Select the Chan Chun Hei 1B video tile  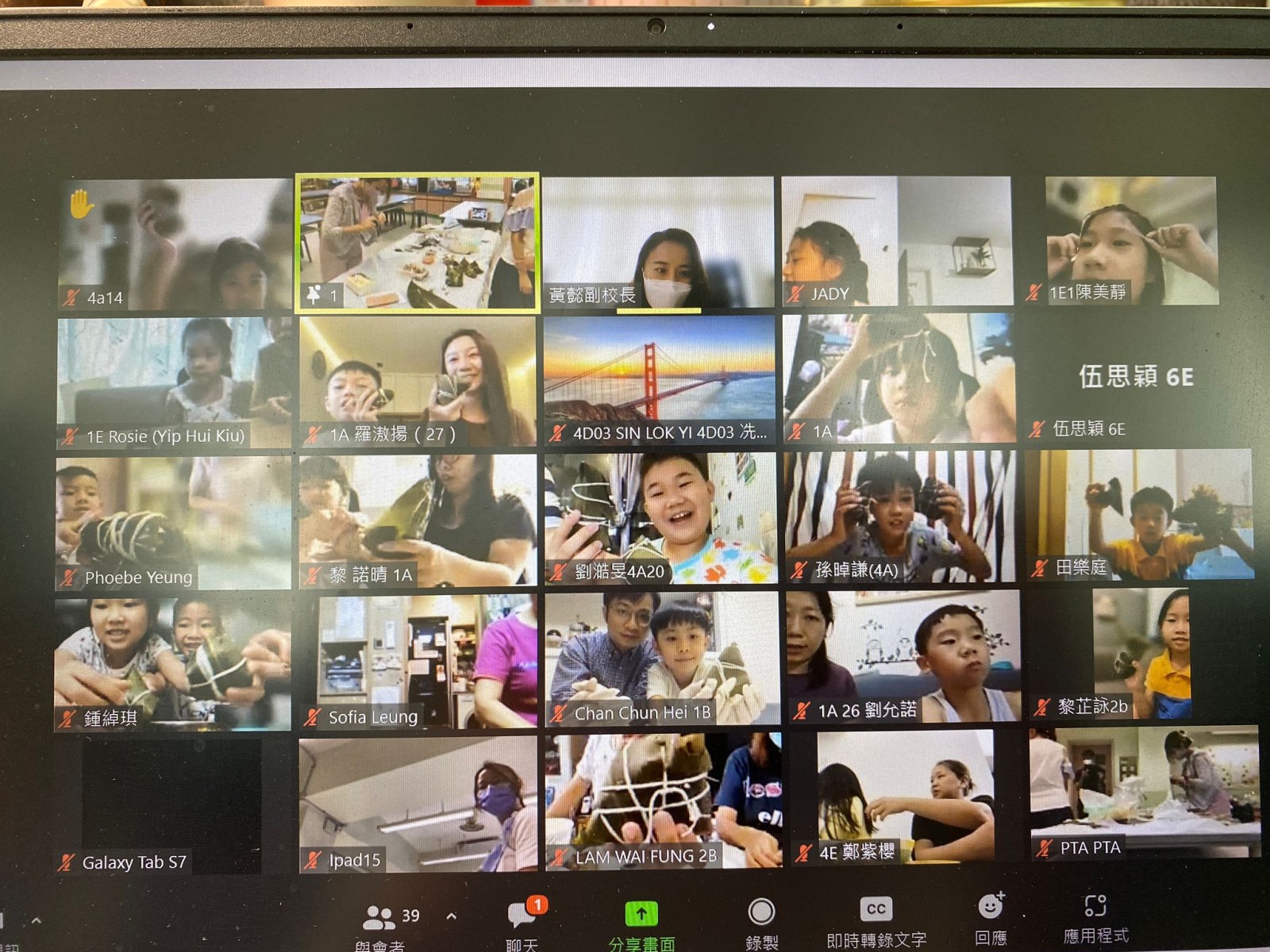click(661, 658)
